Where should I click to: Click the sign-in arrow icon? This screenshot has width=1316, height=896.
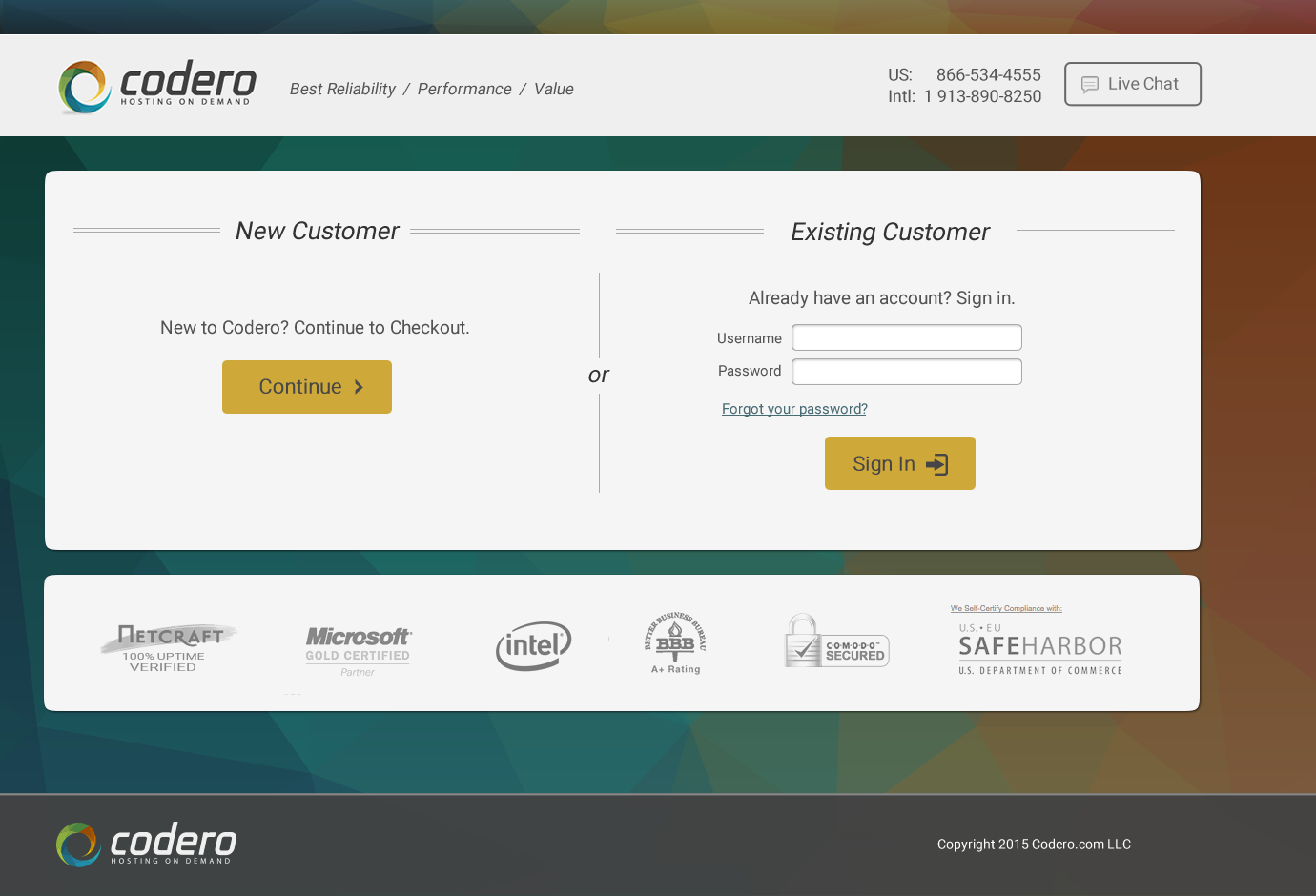tap(937, 464)
